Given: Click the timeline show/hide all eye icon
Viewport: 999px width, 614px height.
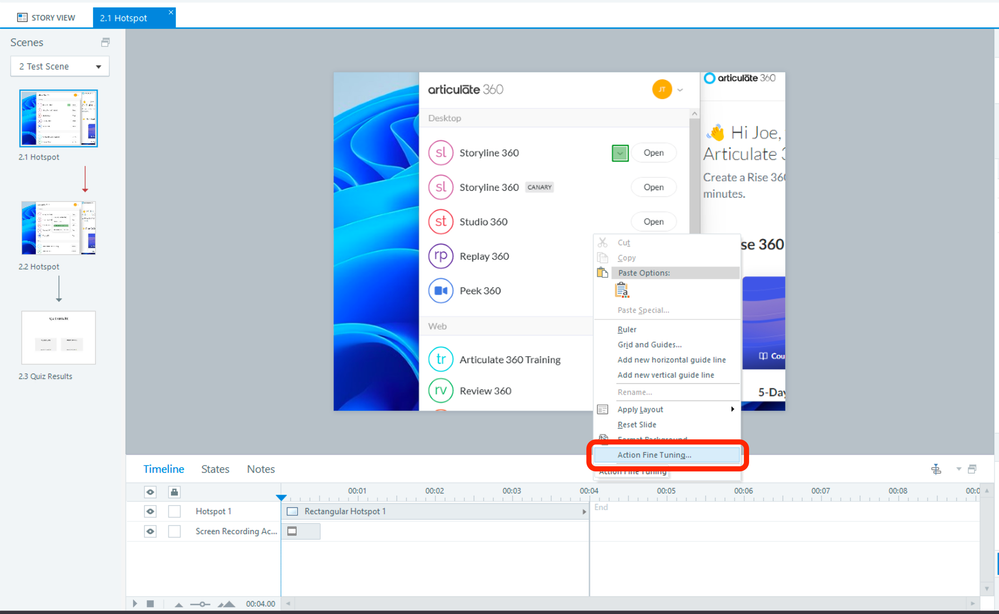Looking at the screenshot, I should (150, 492).
